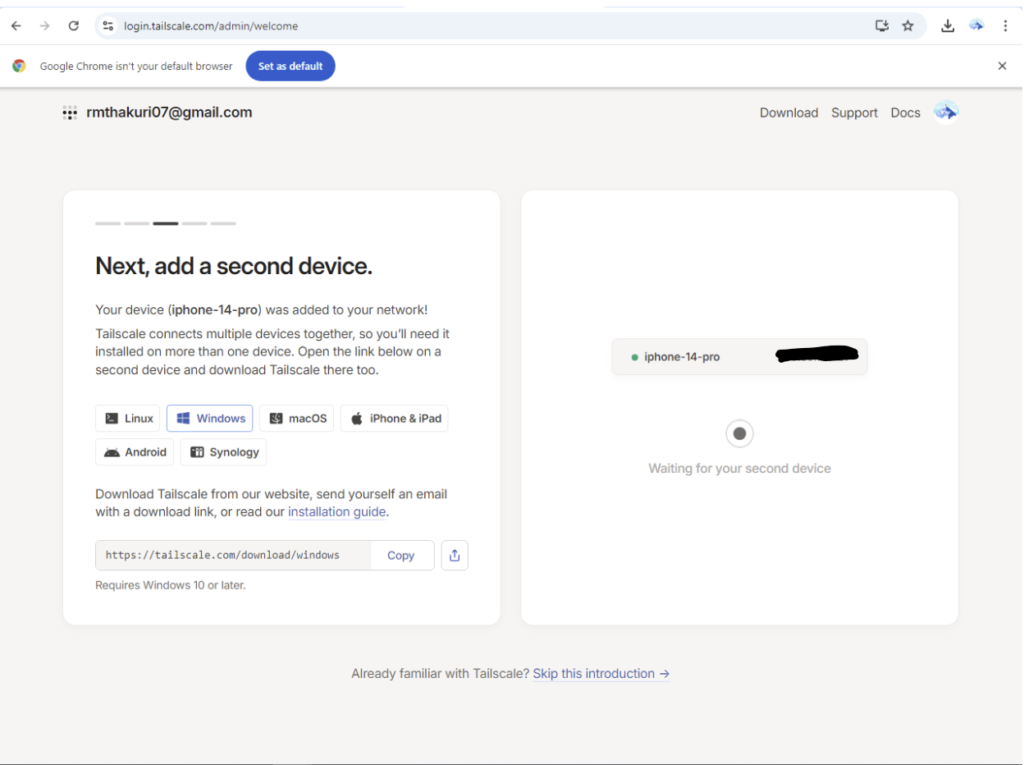Open Chrome downloads icon

(x=948, y=26)
